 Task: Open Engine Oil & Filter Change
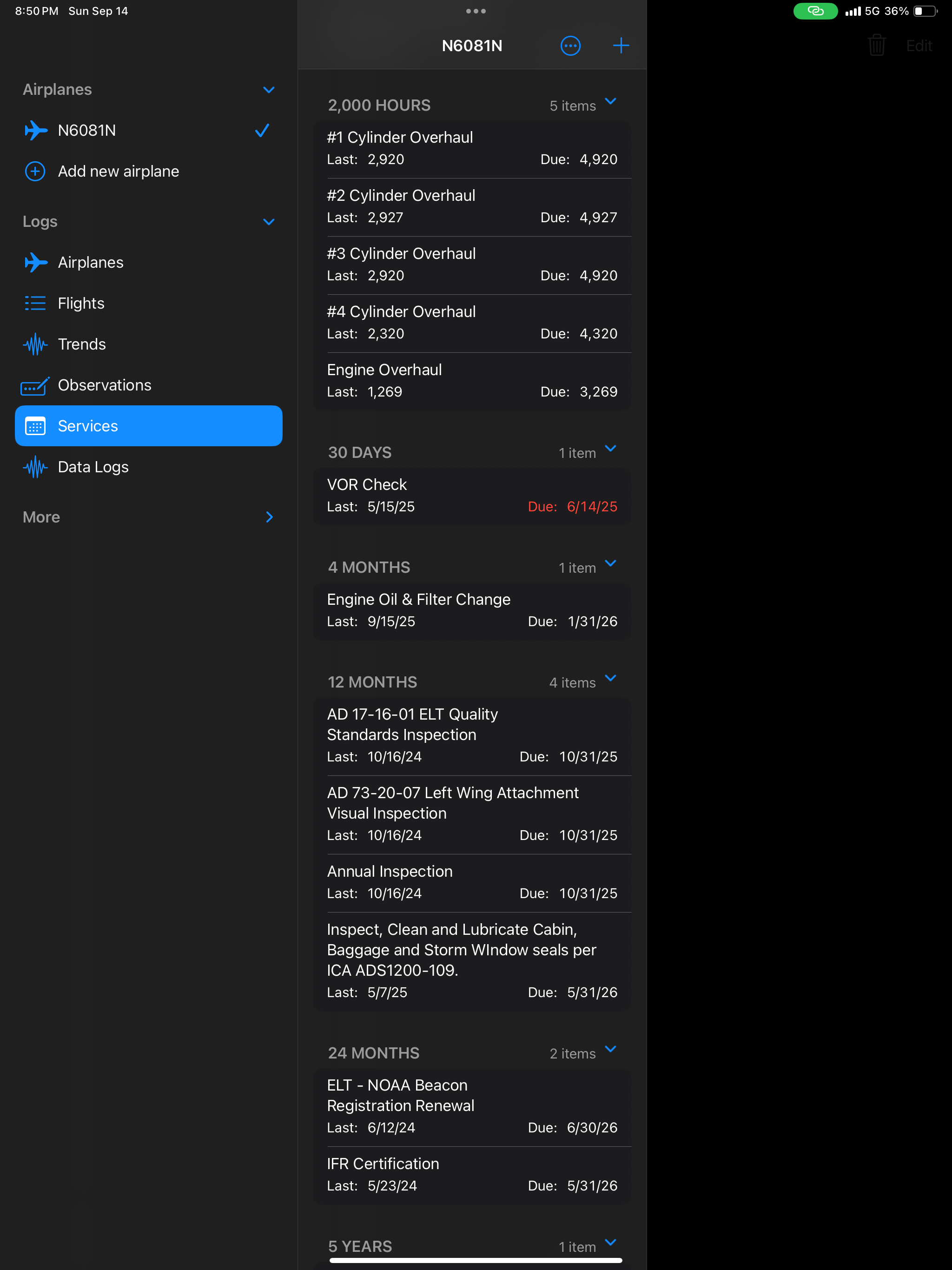[472, 611]
